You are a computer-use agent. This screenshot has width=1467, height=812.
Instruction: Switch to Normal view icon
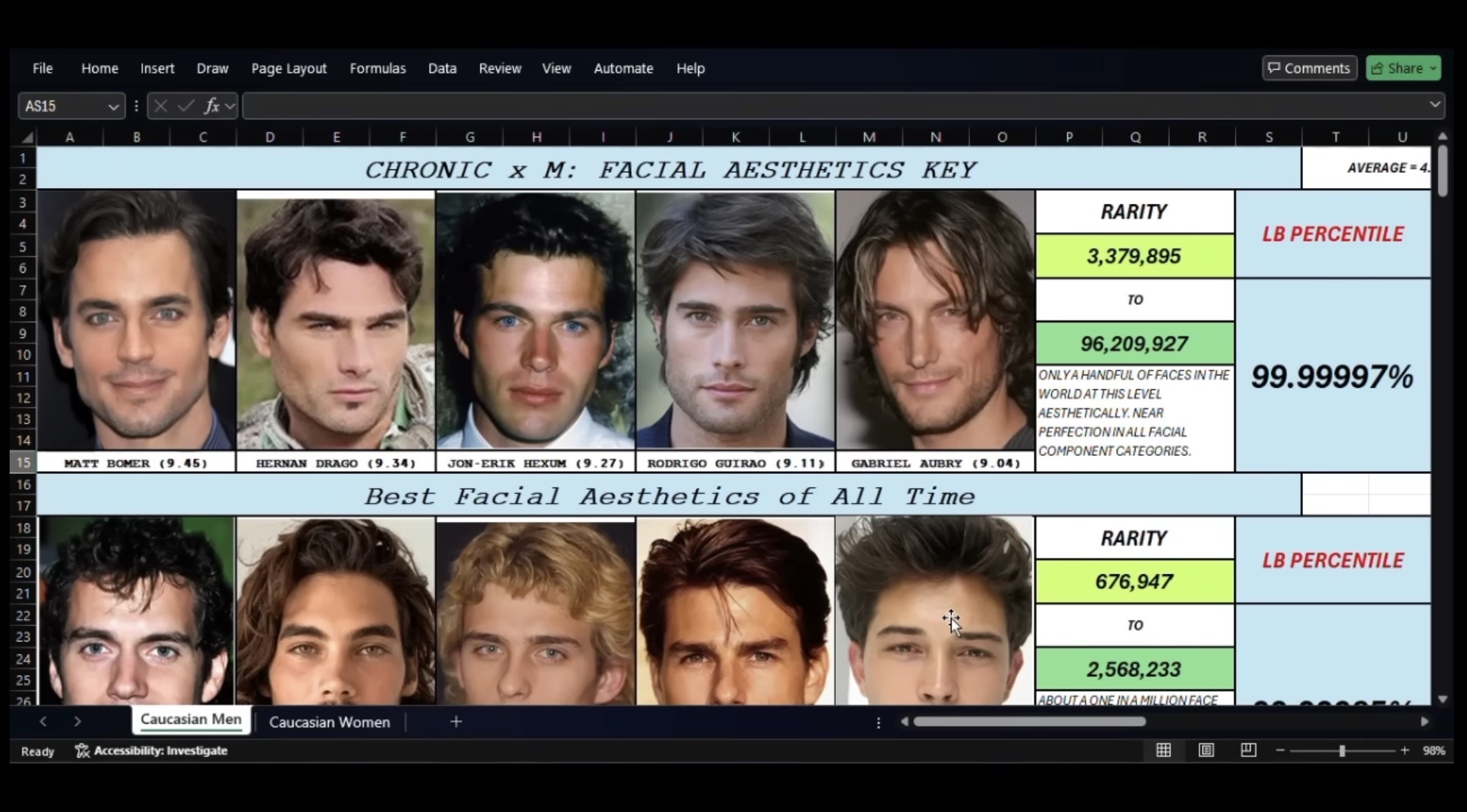click(x=1163, y=751)
